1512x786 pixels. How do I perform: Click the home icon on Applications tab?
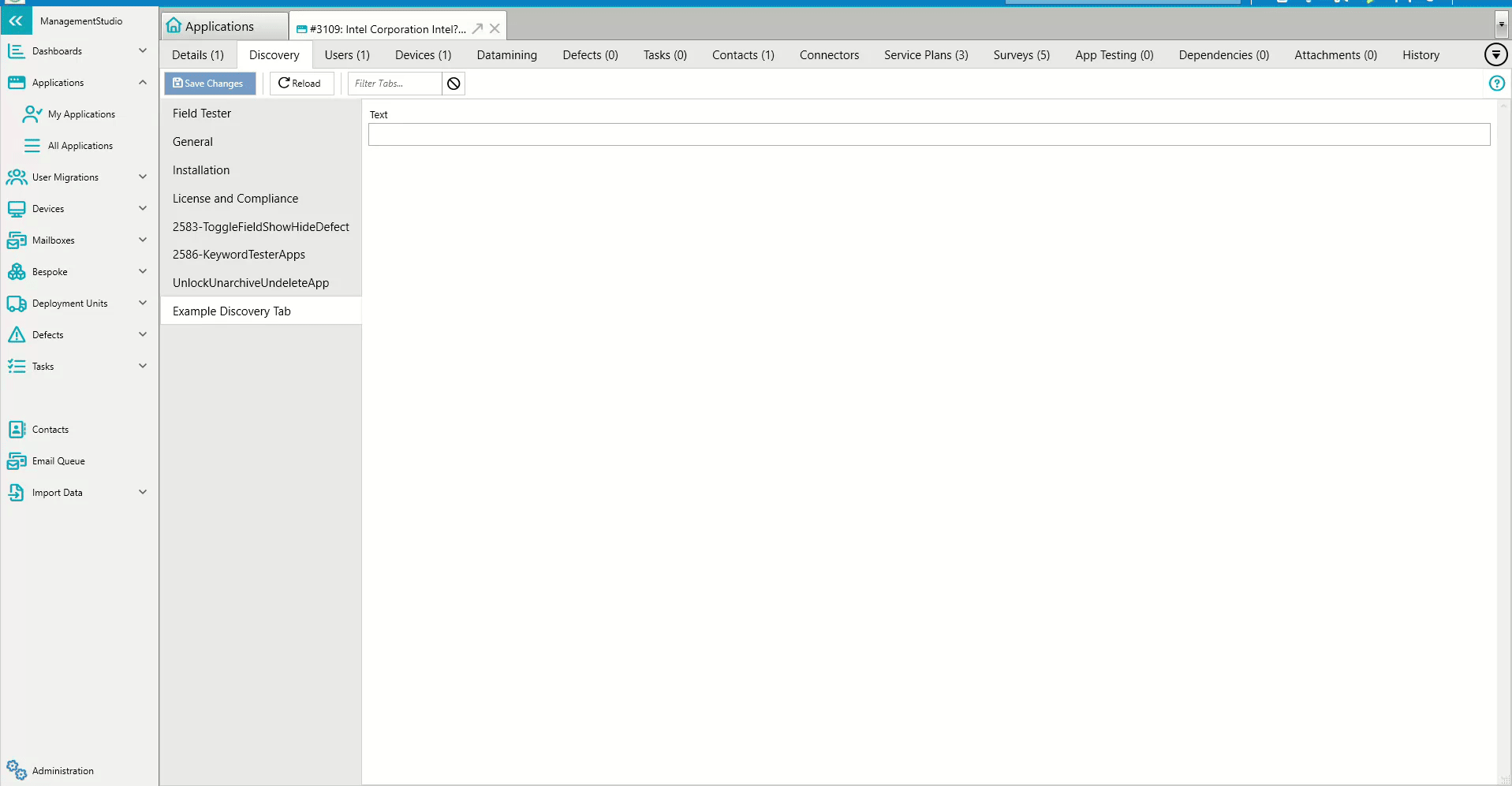[174, 26]
